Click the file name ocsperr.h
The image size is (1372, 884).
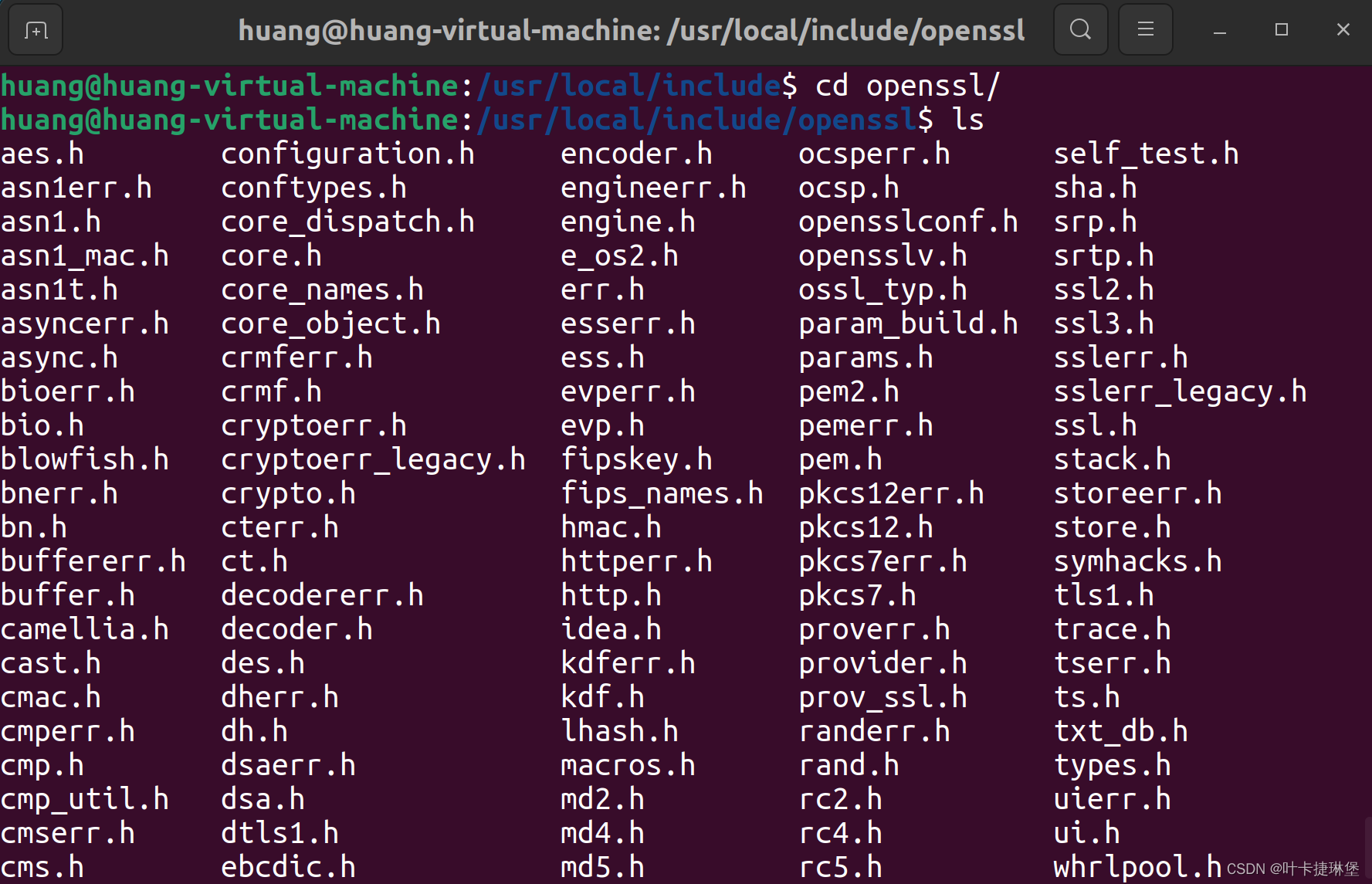click(875, 154)
